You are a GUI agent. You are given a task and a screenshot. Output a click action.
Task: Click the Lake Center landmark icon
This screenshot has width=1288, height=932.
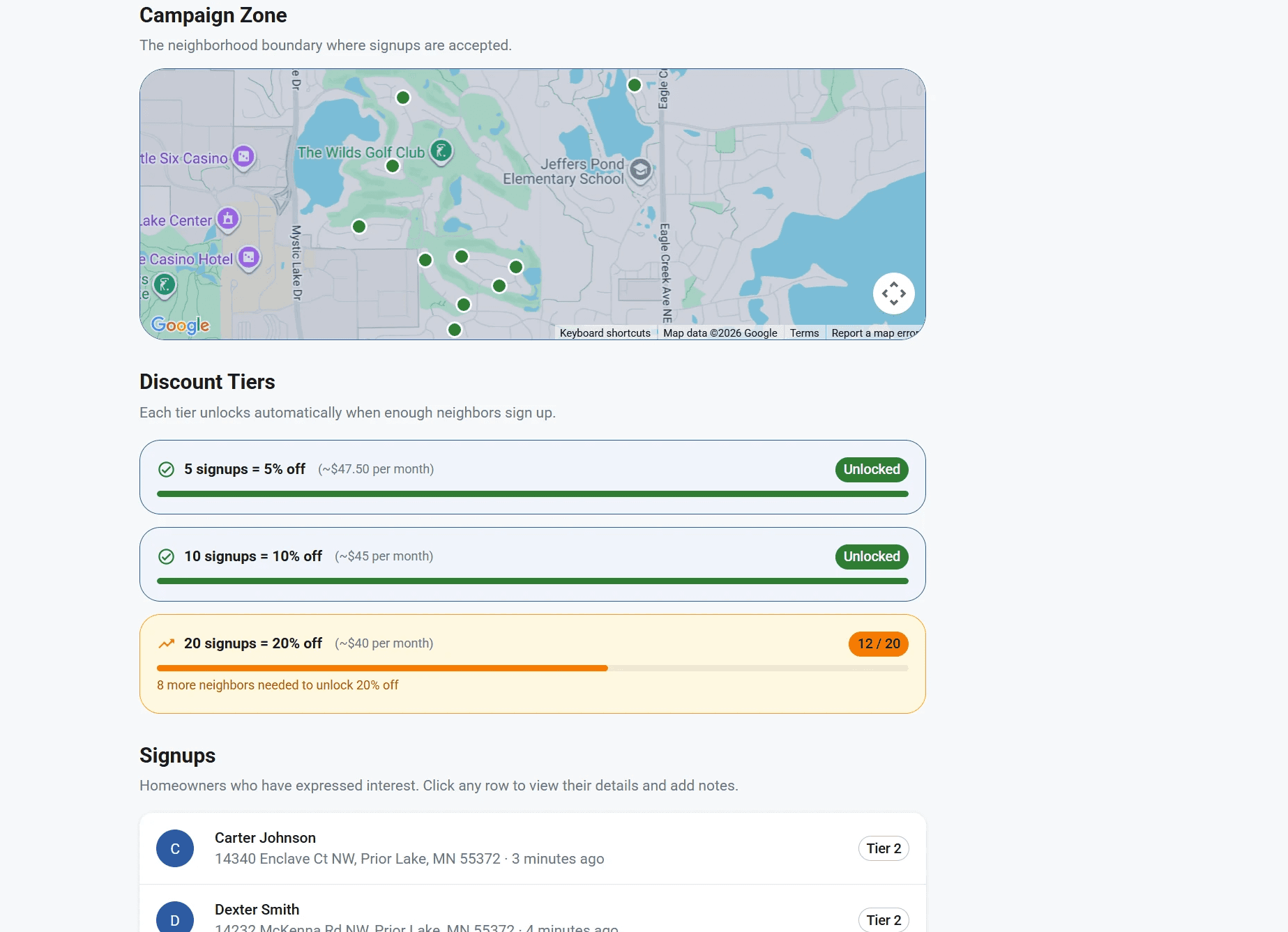click(x=227, y=219)
